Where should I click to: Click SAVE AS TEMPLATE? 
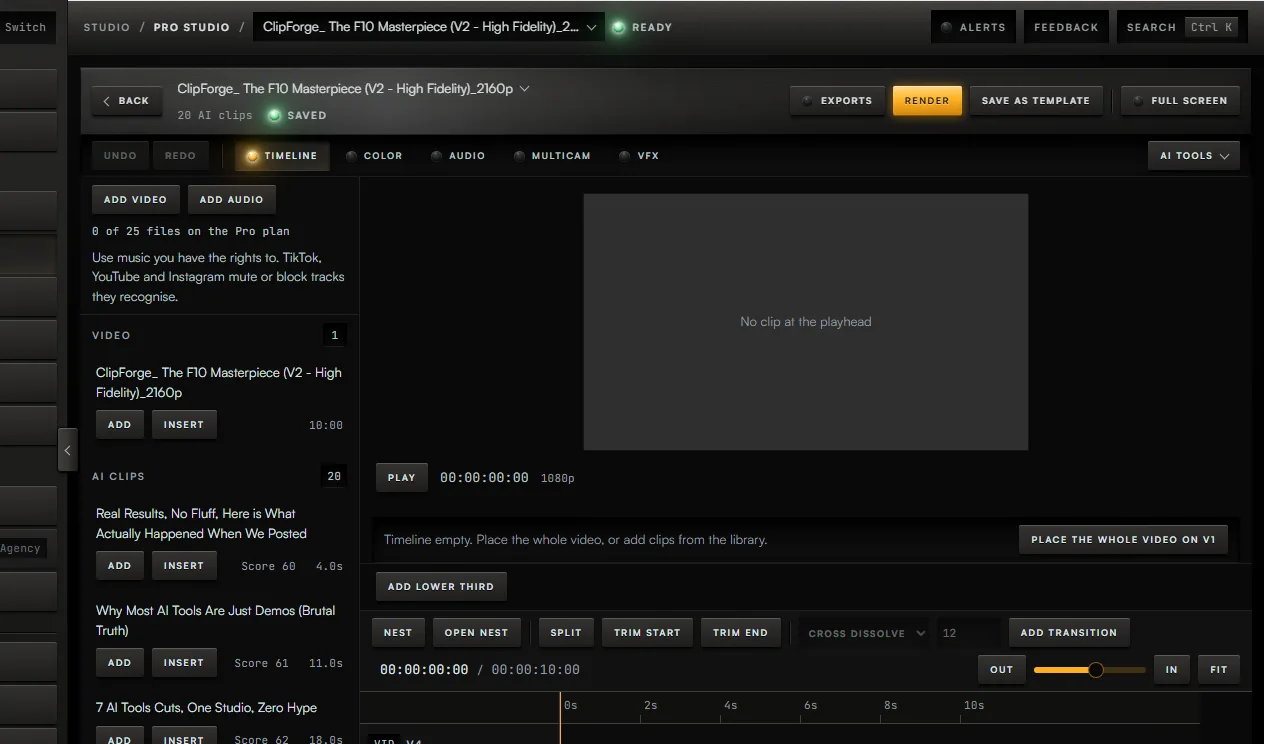pos(1036,101)
